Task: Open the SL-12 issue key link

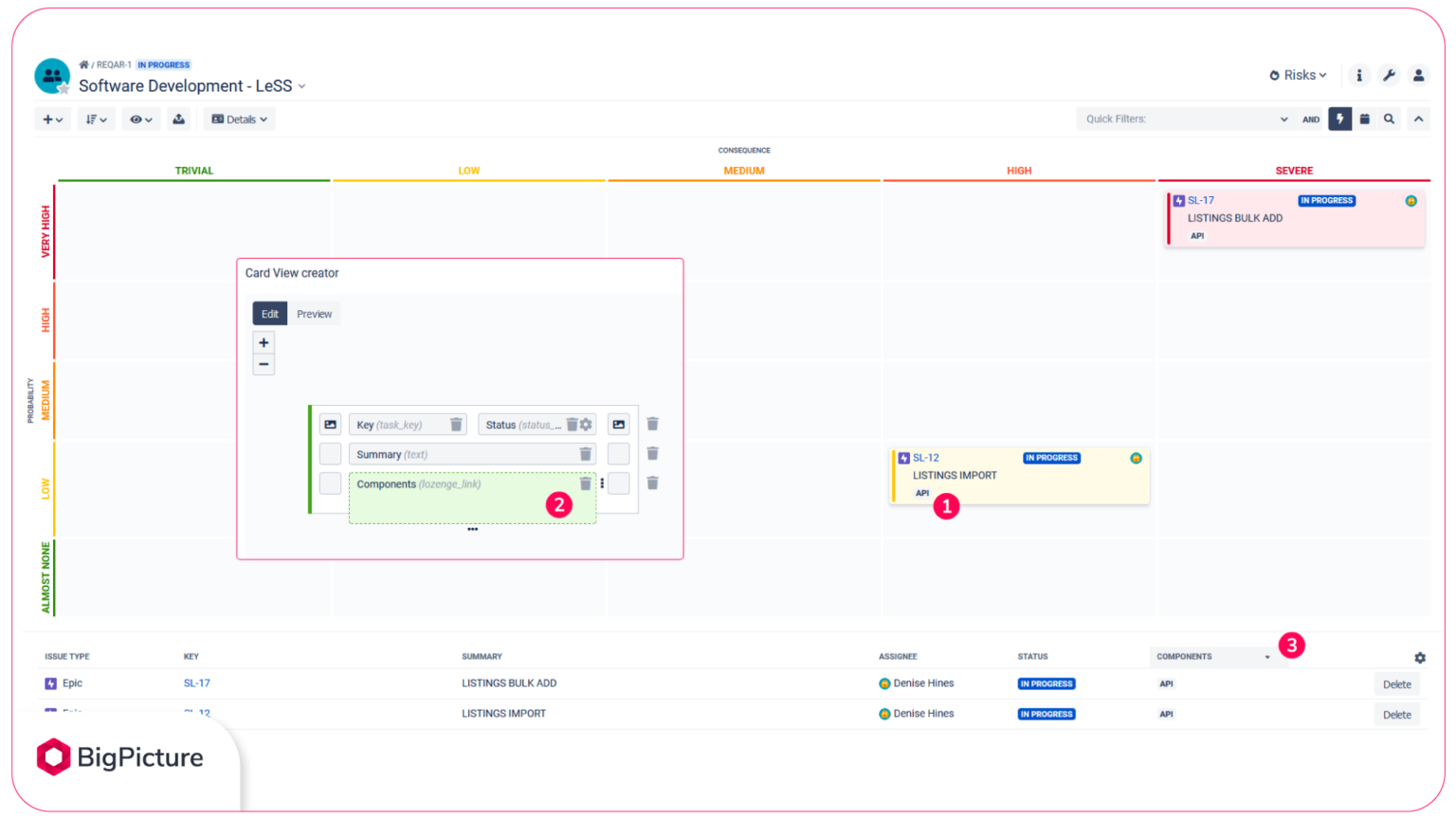Action: click(927, 457)
